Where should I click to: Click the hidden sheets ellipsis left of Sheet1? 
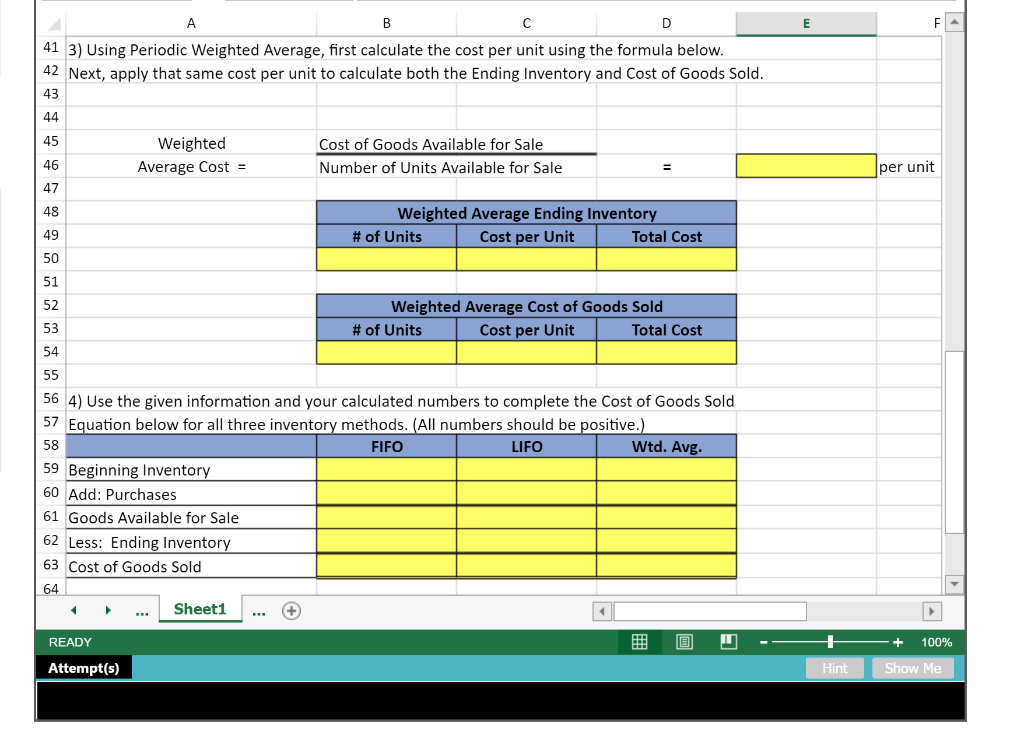tap(142, 609)
